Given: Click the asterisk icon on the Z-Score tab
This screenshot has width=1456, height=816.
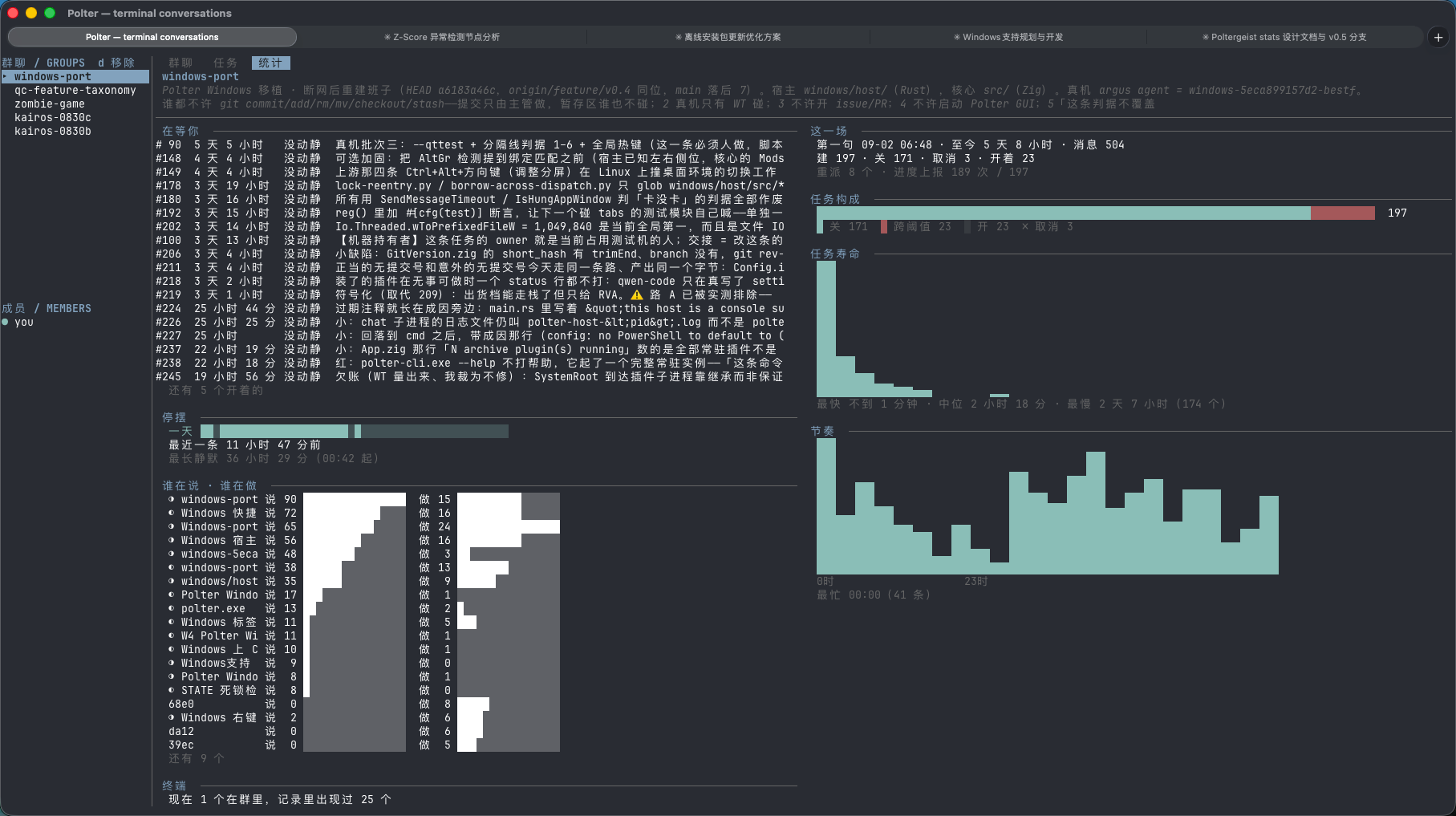Looking at the screenshot, I should (x=387, y=37).
